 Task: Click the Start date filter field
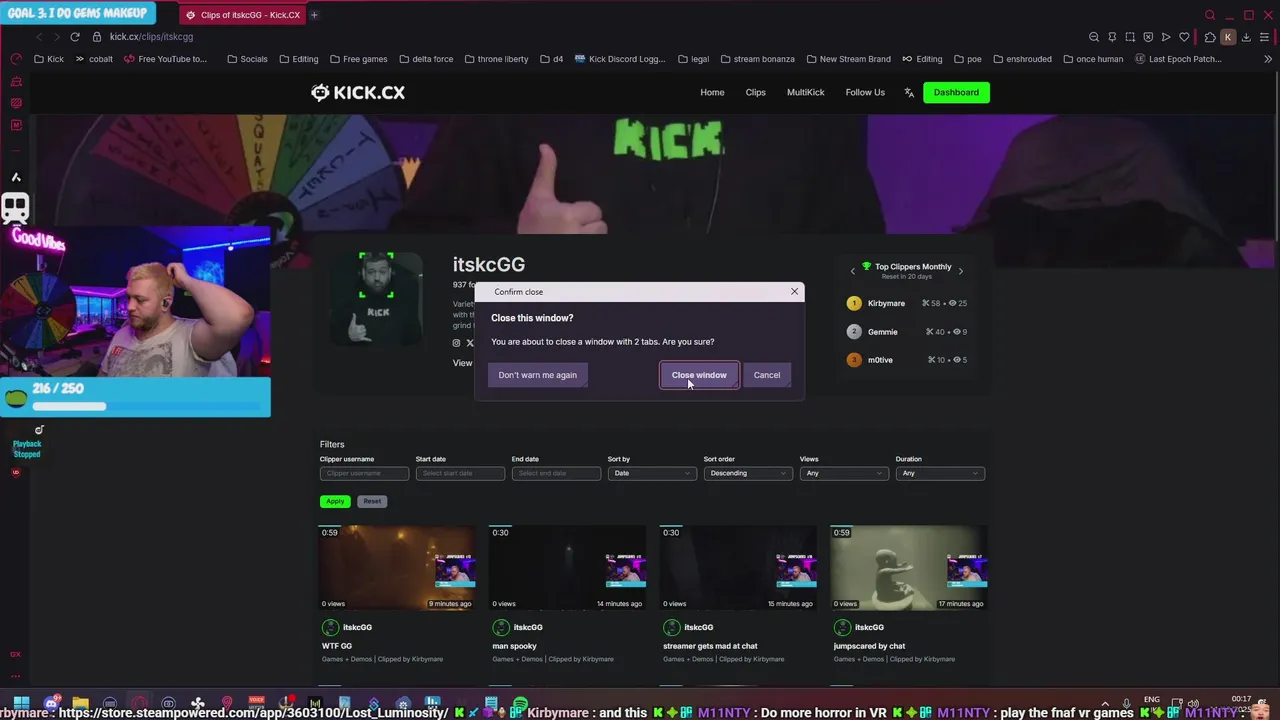[x=460, y=473]
